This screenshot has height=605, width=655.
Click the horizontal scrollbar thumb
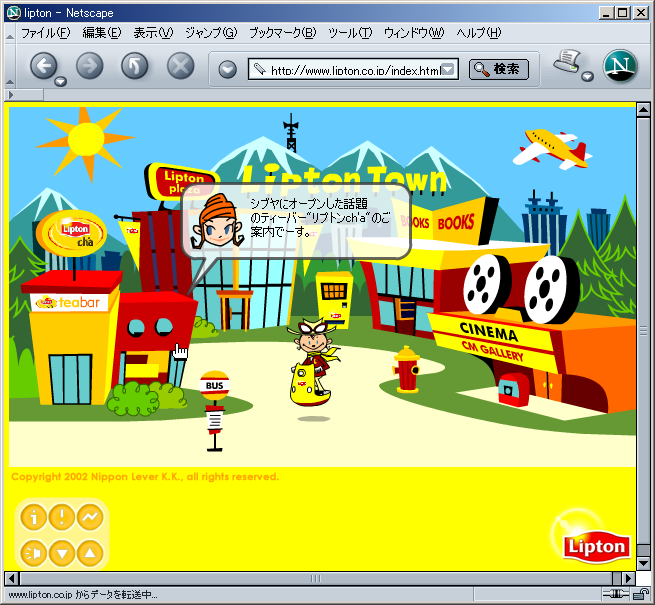(316, 578)
